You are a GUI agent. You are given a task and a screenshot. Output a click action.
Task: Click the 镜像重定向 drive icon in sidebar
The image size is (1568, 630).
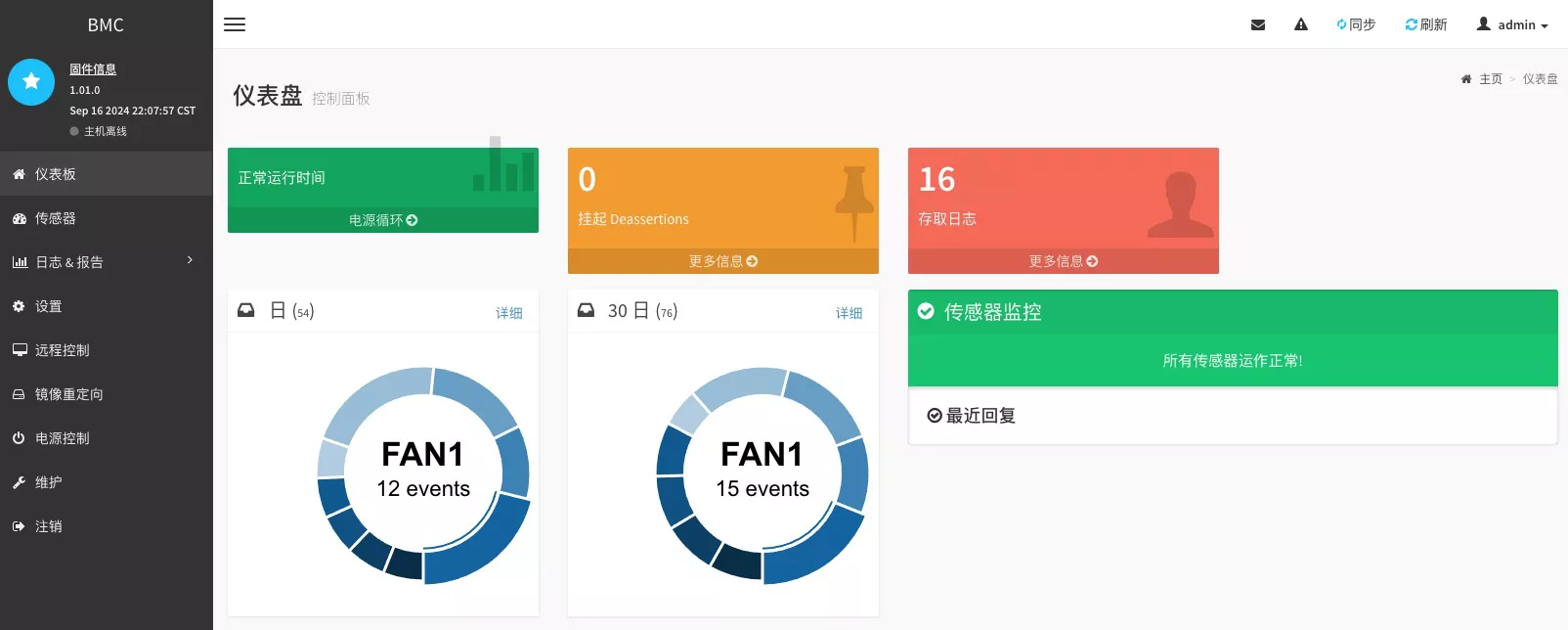(x=19, y=394)
